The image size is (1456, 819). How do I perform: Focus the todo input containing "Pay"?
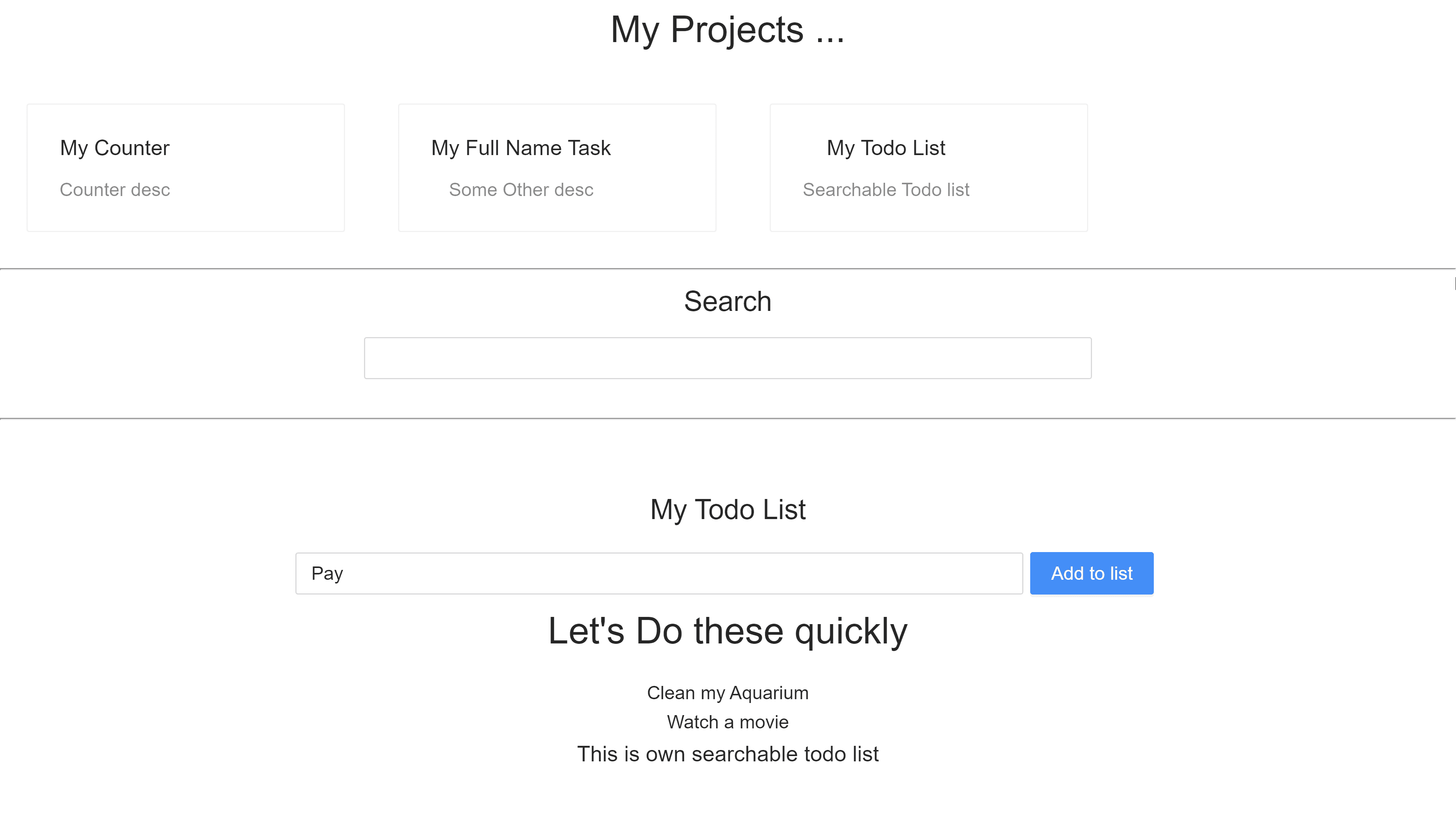(x=659, y=573)
